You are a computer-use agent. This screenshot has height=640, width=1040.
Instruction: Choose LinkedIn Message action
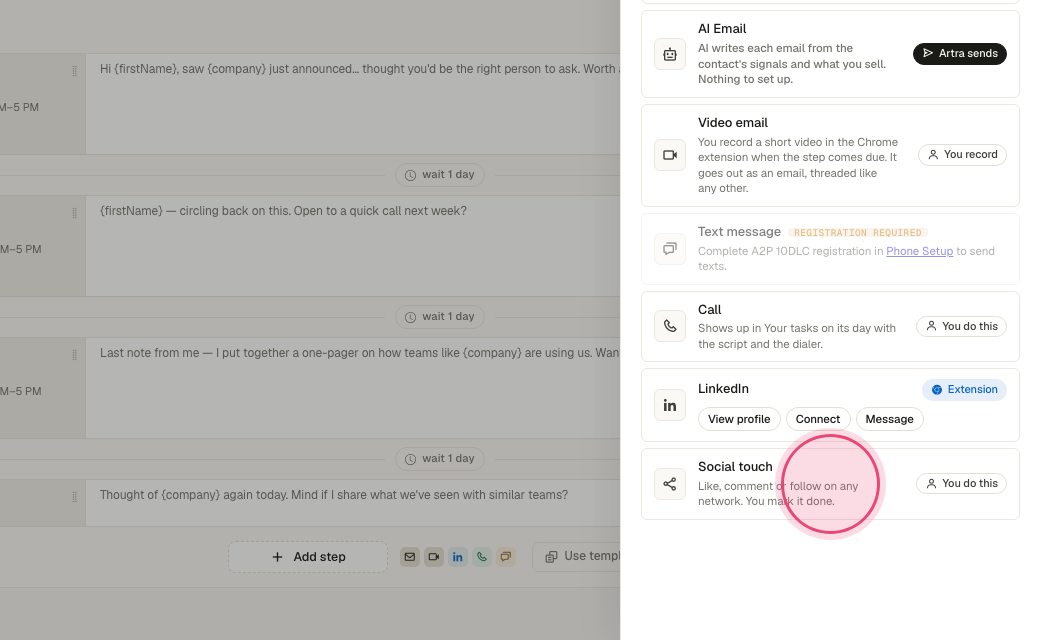(x=889, y=419)
